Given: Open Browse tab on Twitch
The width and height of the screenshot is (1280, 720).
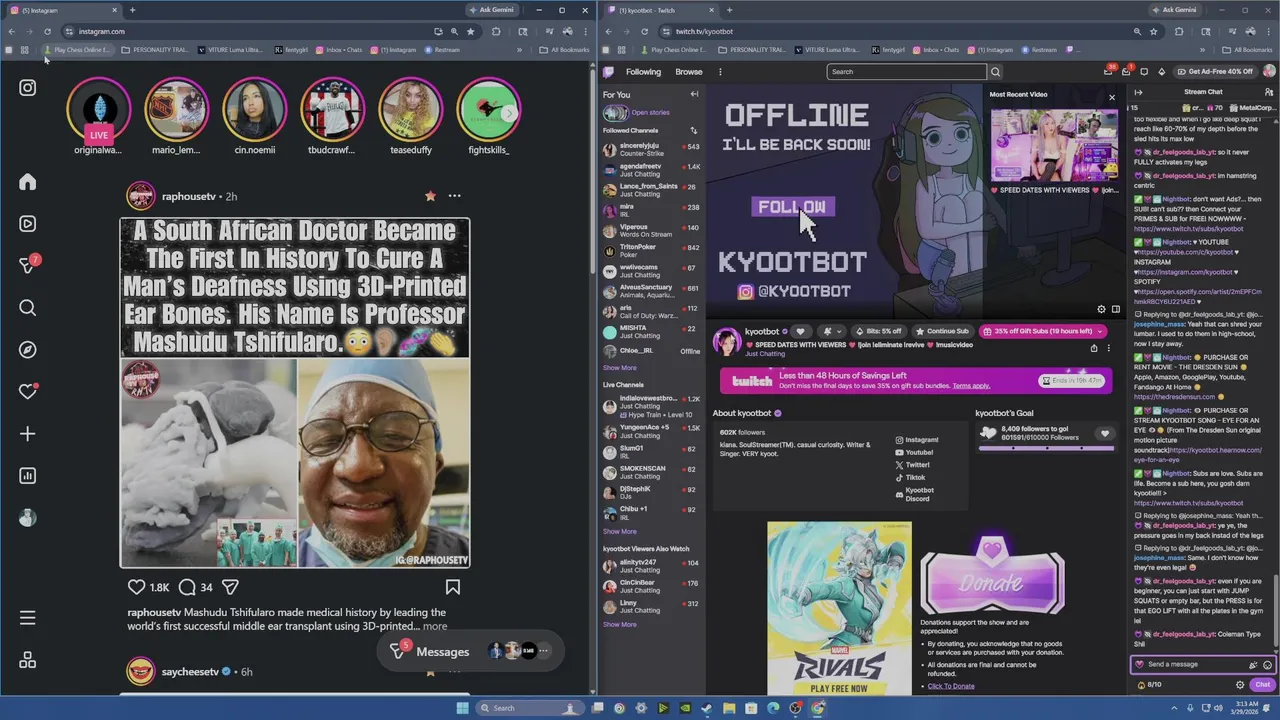Looking at the screenshot, I should pyautogui.click(x=688, y=72).
